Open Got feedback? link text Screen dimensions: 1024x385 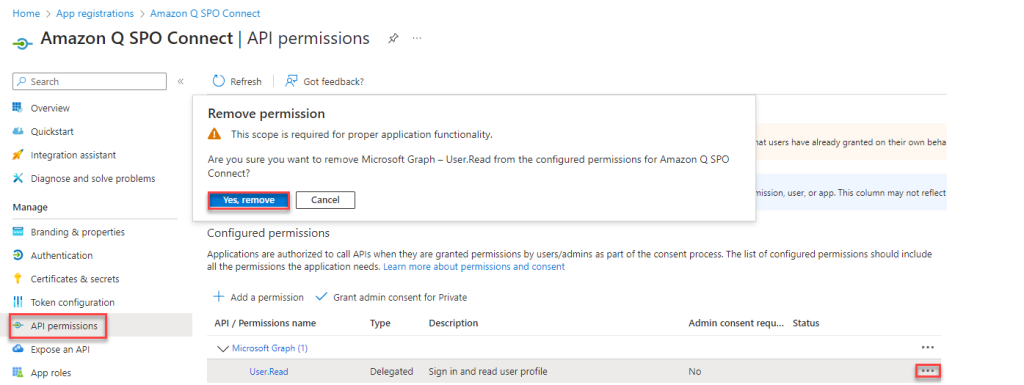(334, 82)
